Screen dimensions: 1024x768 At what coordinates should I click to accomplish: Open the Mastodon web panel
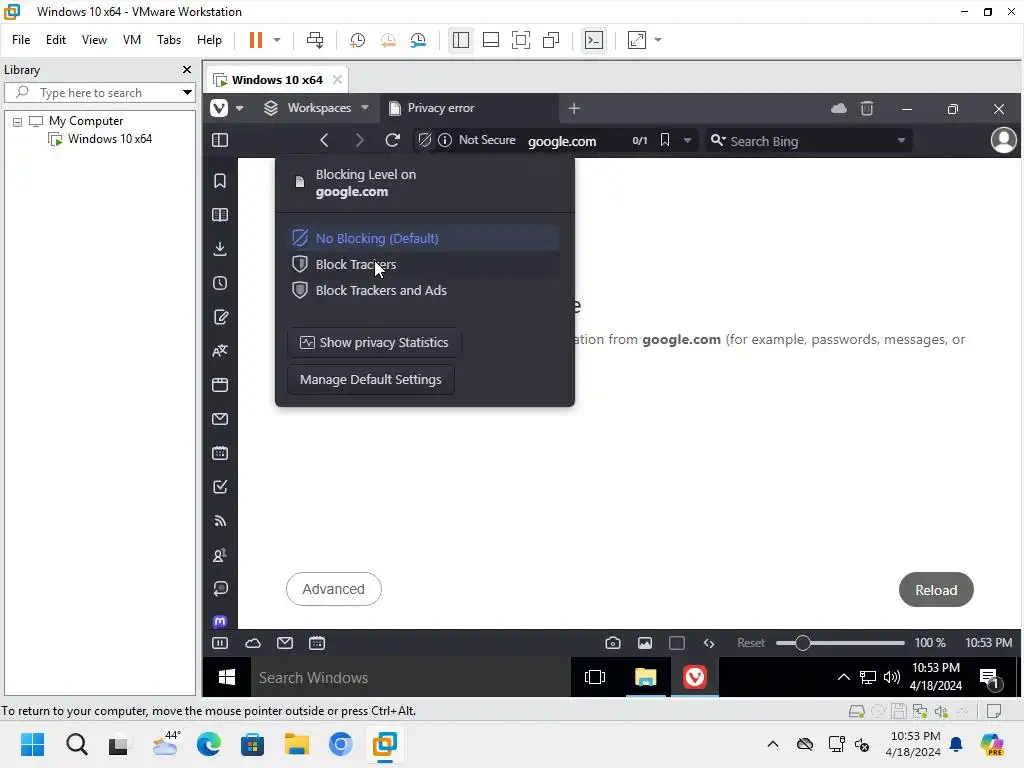tap(220, 621)
